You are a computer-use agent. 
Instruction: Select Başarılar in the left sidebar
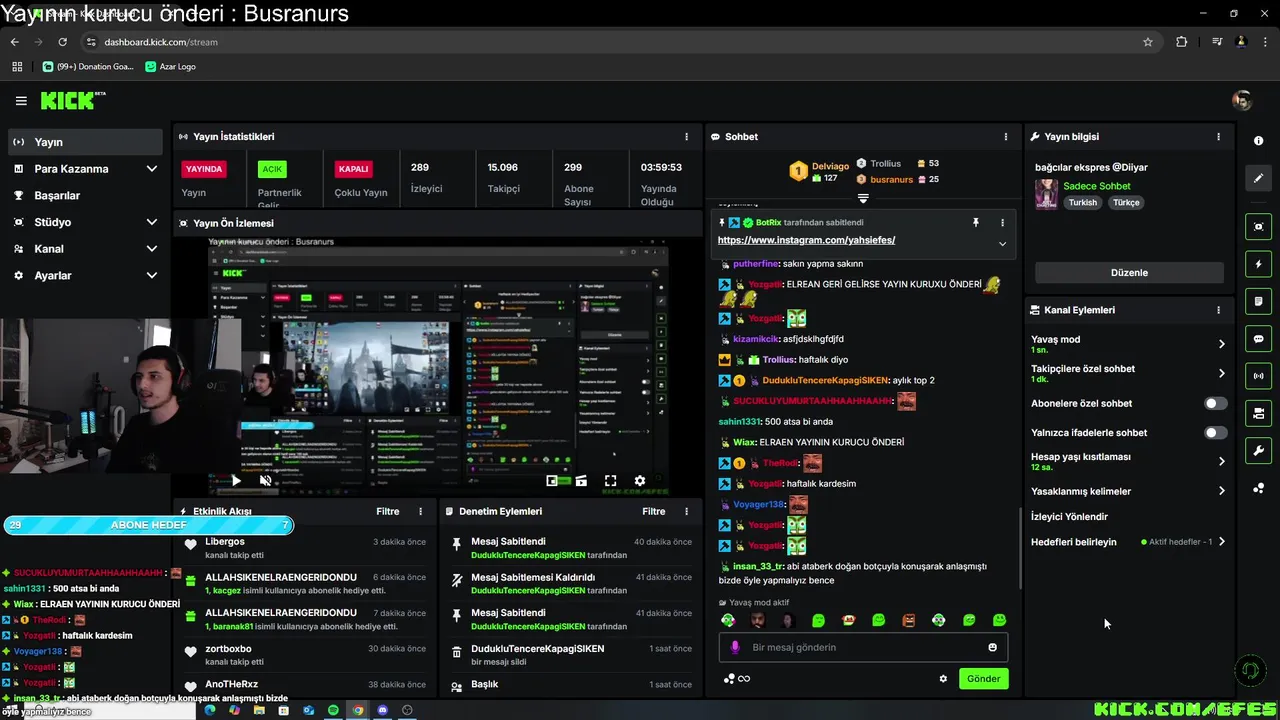(84, 196)
